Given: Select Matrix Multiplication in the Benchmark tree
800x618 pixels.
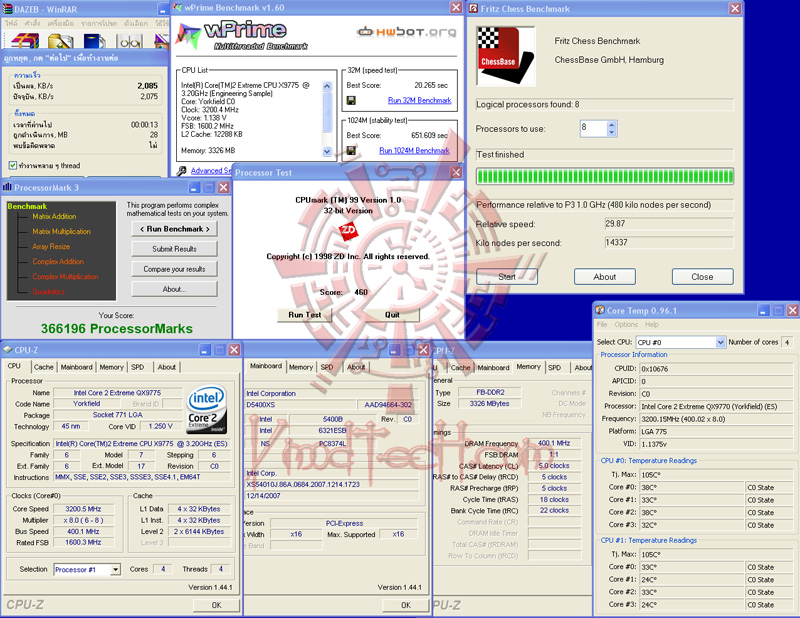Looking at the screenshot, I should coord(61,232).
